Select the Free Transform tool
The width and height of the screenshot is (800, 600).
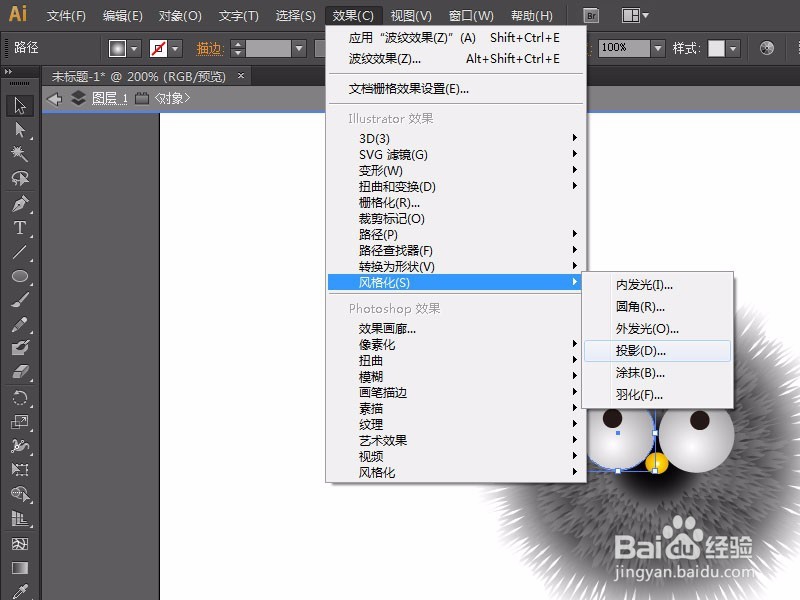pos(20,469)
